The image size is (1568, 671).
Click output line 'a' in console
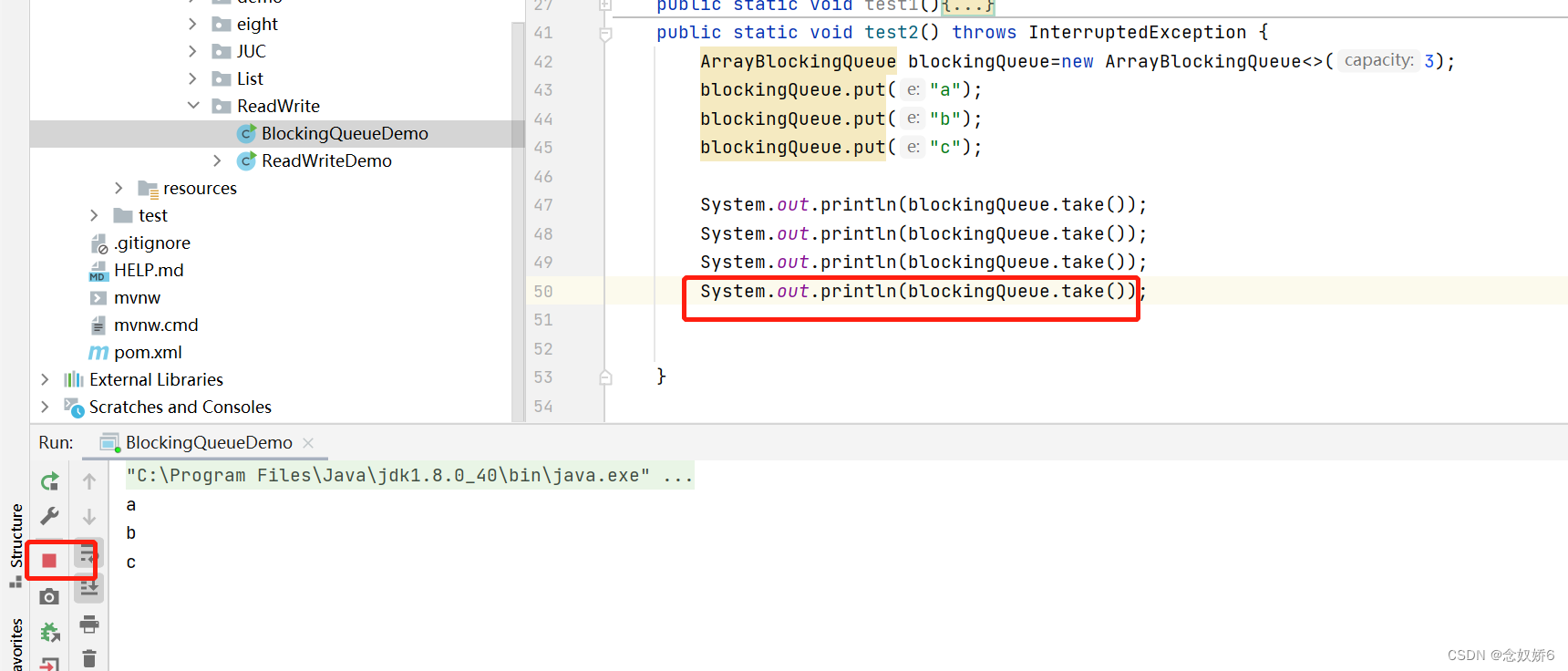[x=131, y=505]
